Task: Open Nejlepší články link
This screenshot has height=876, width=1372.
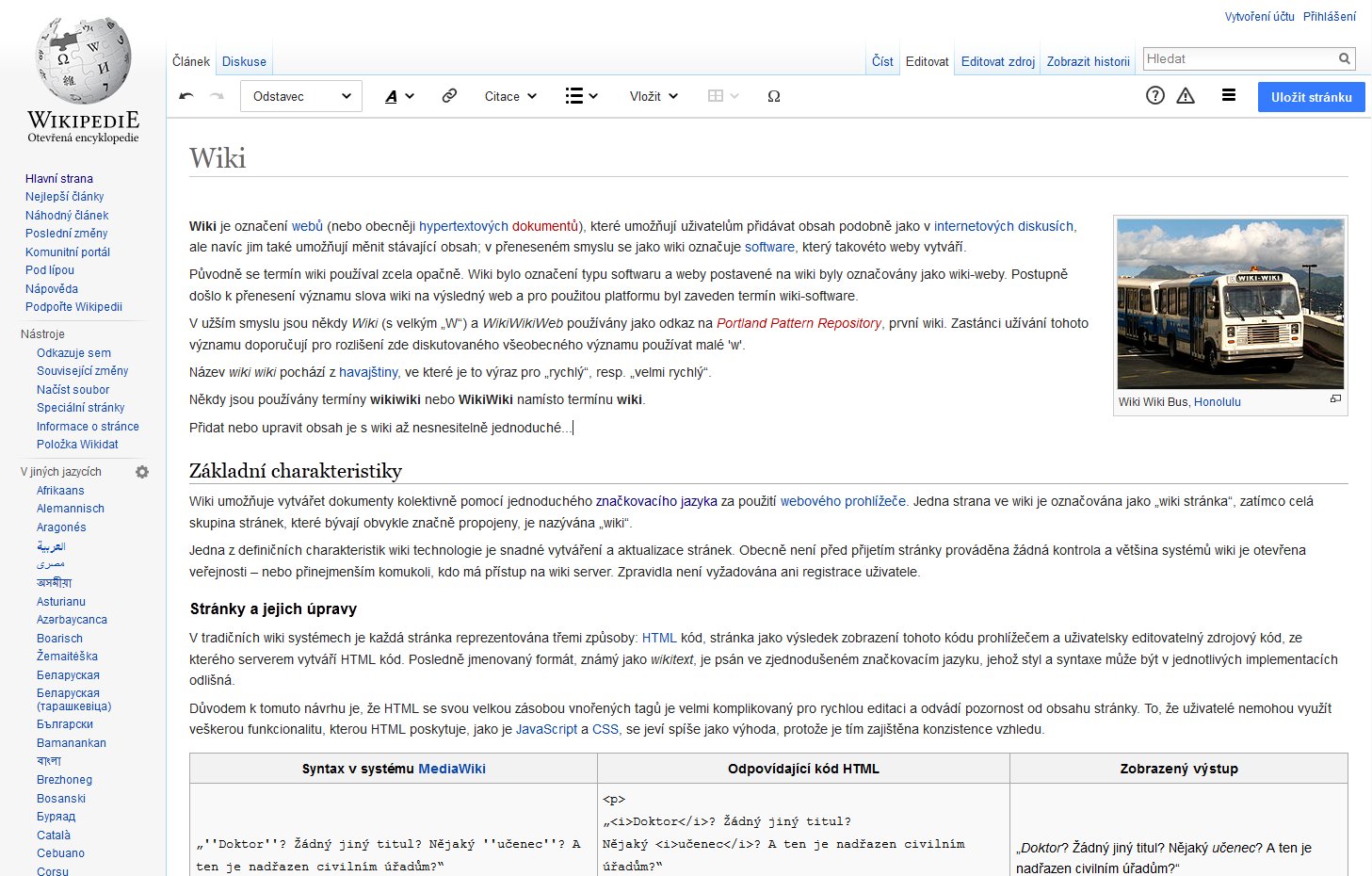Action: point(65,197)
